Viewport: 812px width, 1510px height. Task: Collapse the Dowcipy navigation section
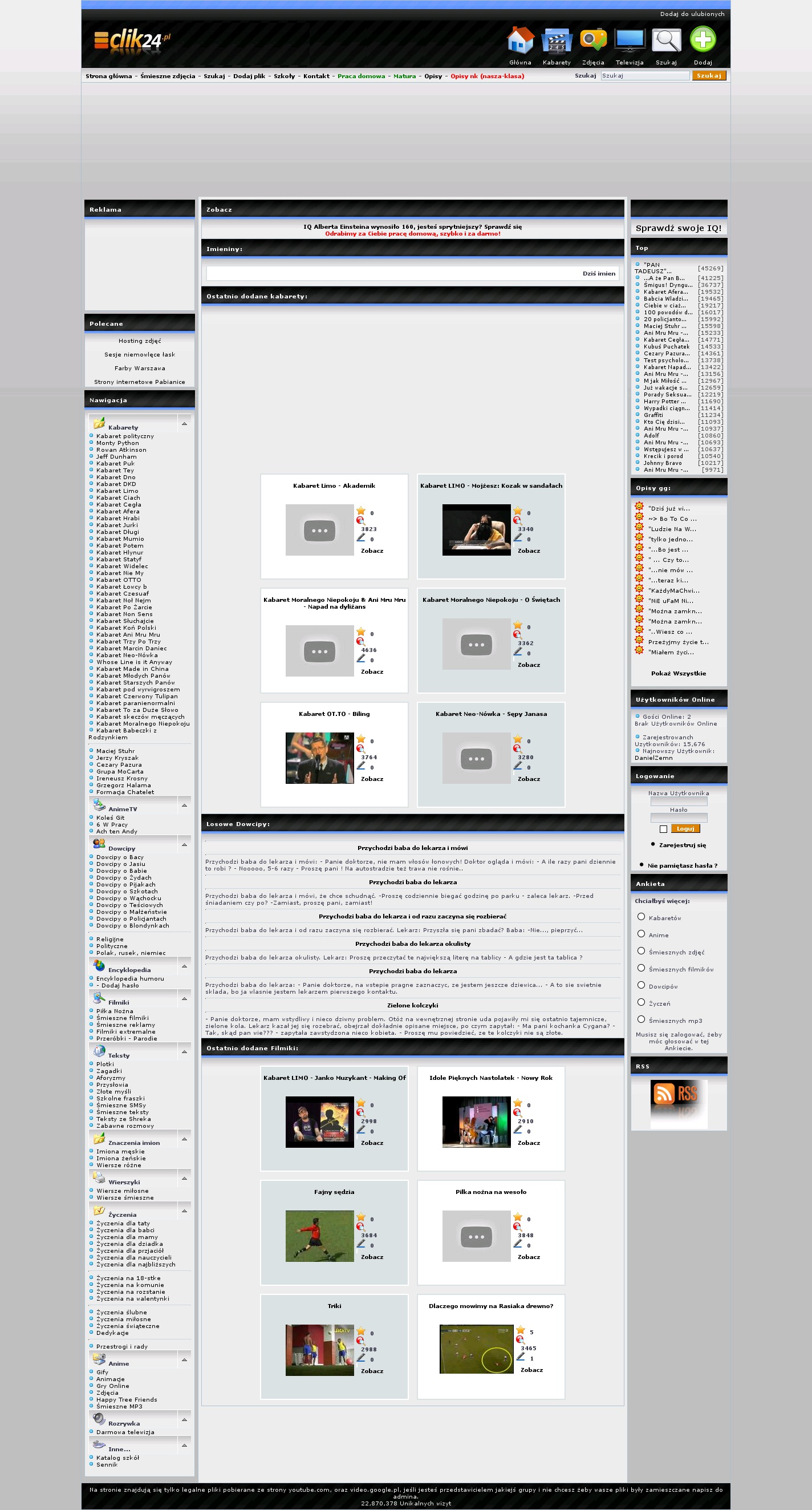185,845
